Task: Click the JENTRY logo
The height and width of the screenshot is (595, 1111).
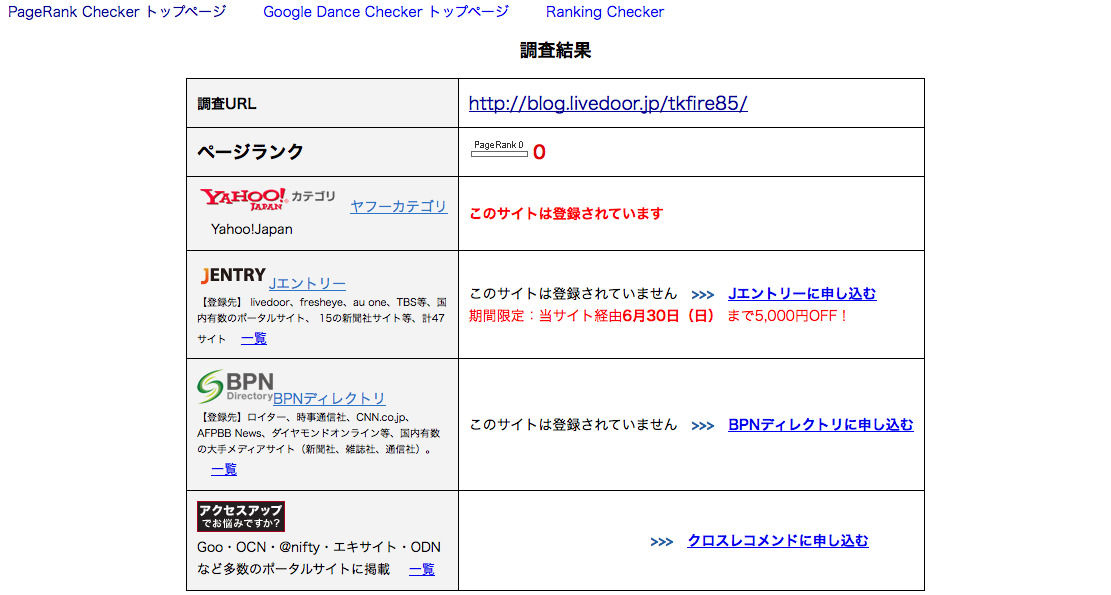Action: tap(233, 275)
